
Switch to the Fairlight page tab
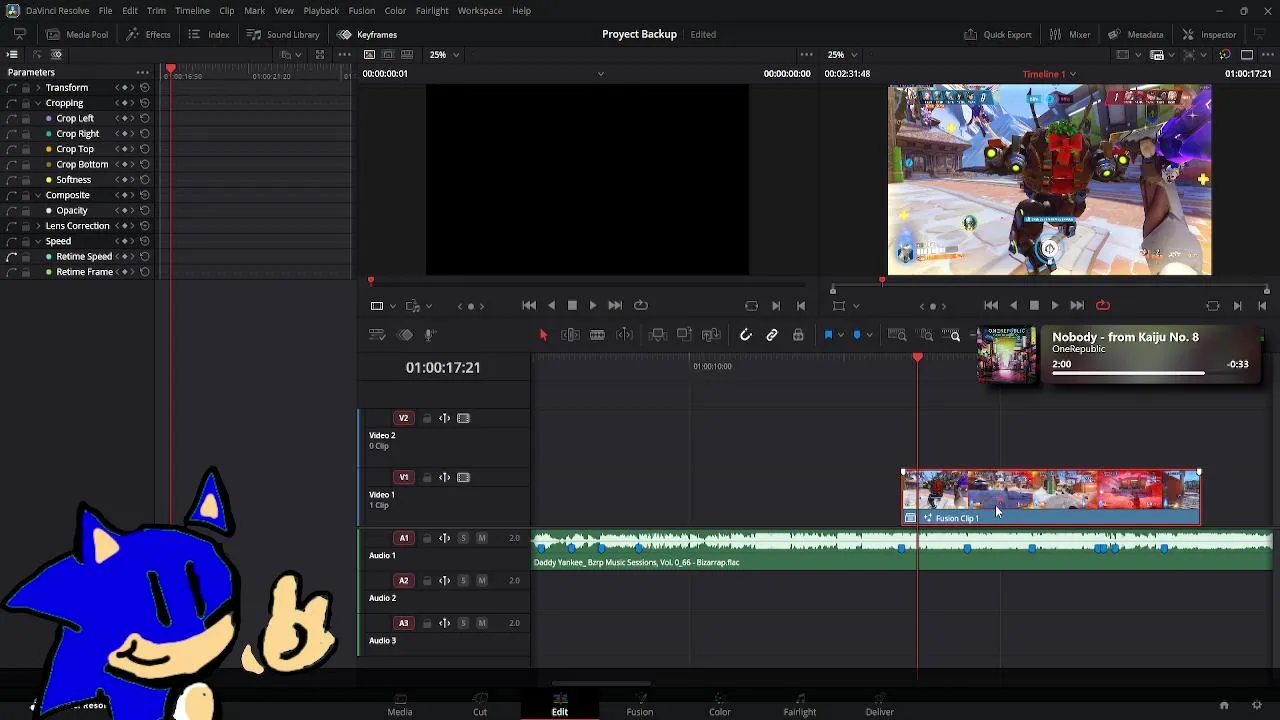coord(800,706)
